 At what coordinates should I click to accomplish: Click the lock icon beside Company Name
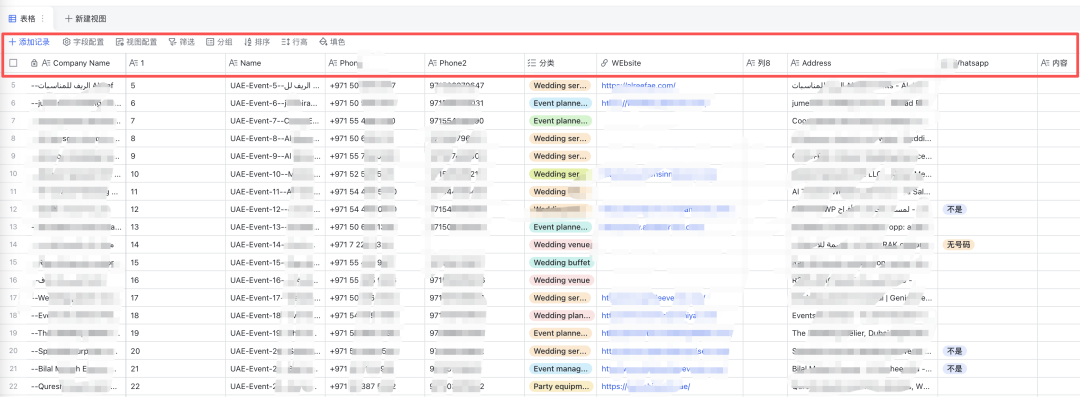tap(34, 63)
